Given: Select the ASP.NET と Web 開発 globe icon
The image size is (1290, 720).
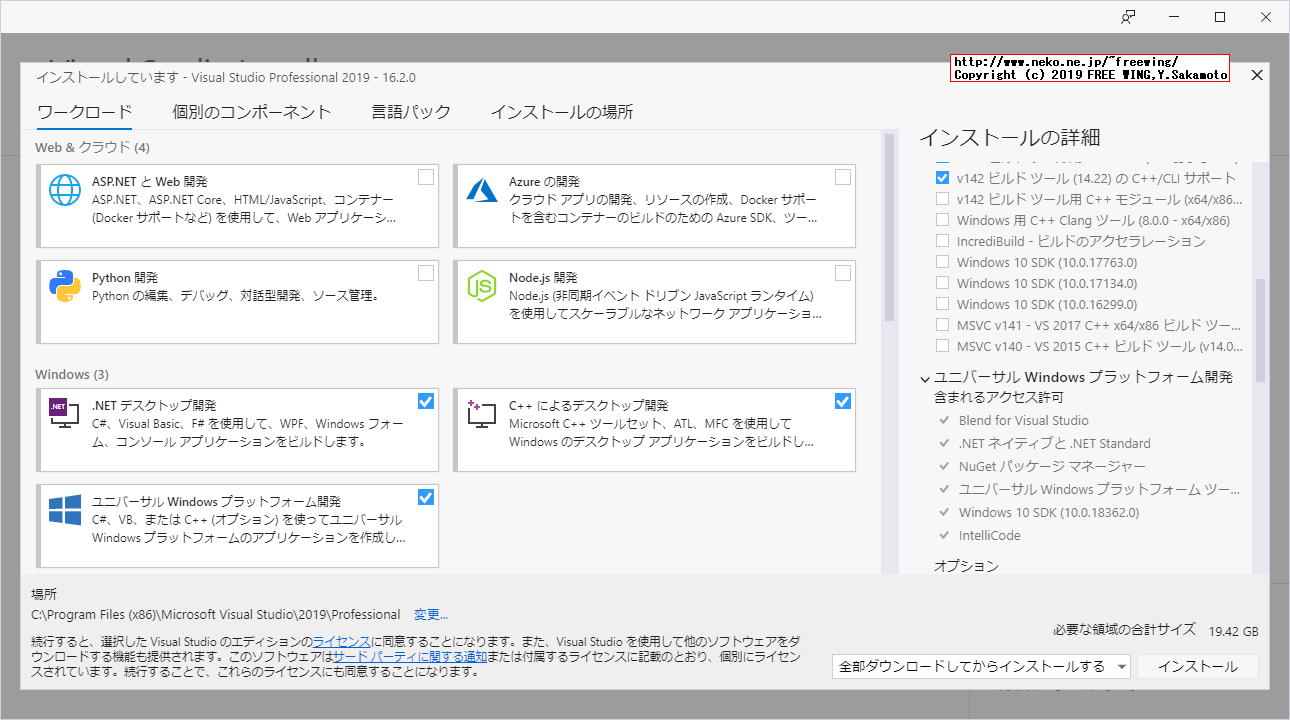Looking at the screenshot, I should [x=64, y=189].
